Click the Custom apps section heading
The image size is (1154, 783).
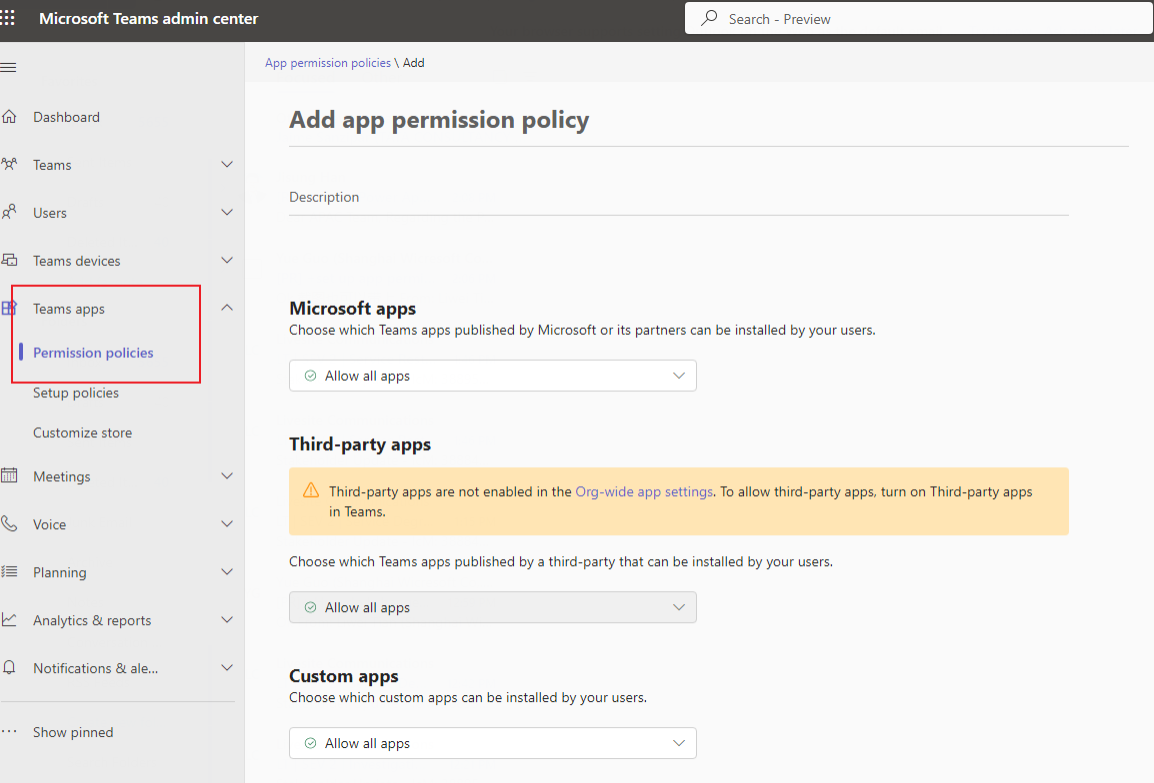point(344,676)
